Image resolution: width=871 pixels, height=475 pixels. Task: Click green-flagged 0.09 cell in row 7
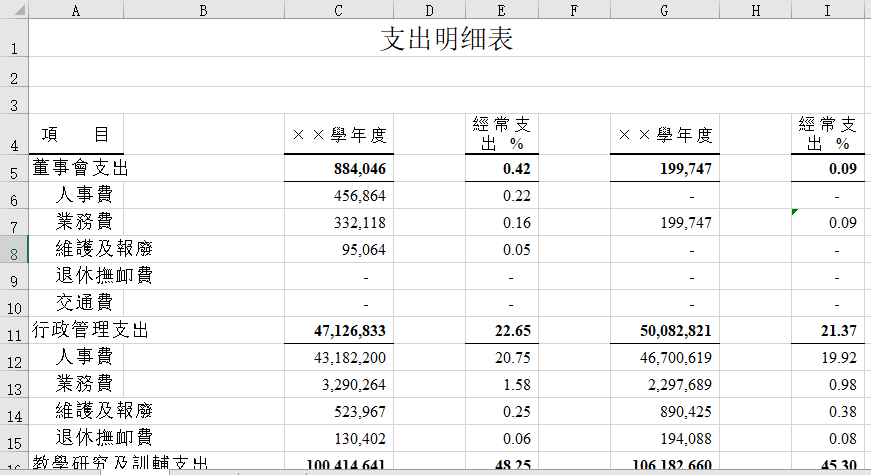point(827,222)
